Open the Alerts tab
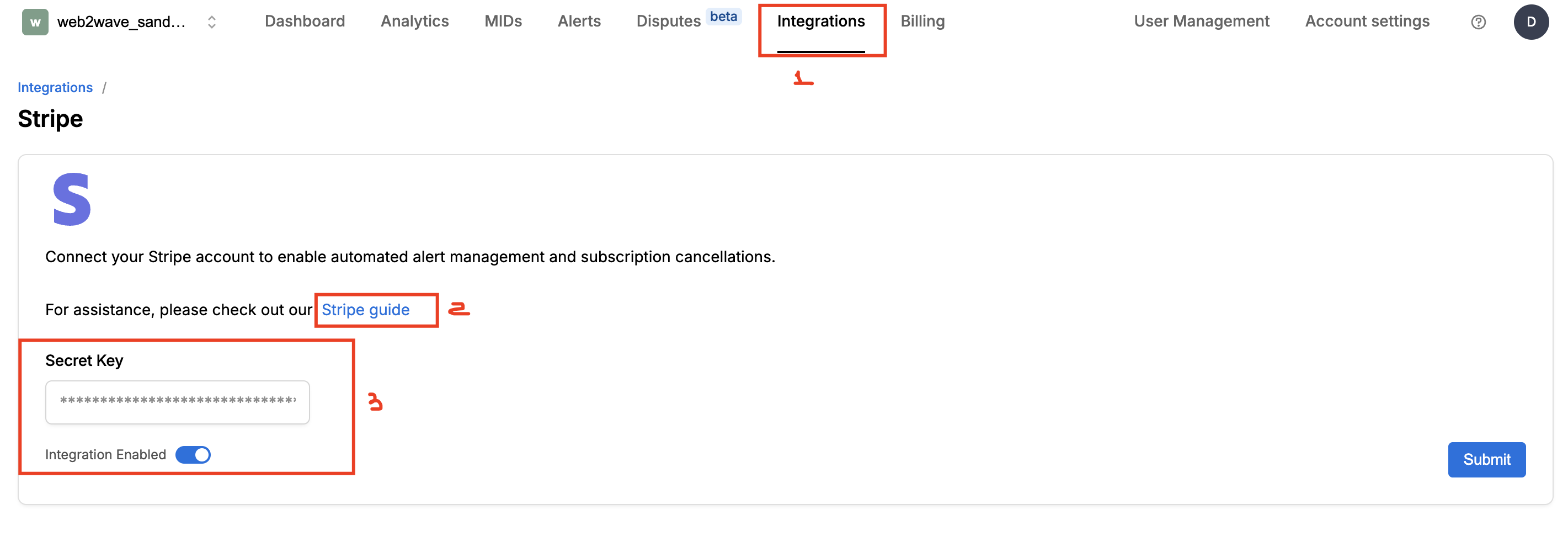1568x552 pixels. pyautogui.click(x=579, y=22)
